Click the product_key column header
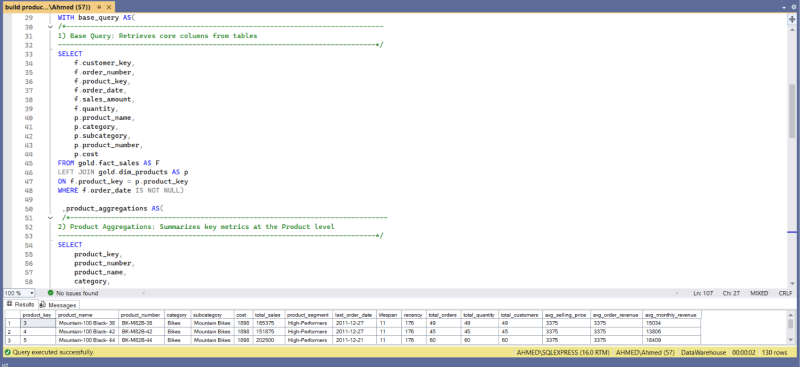 (37, 315)
